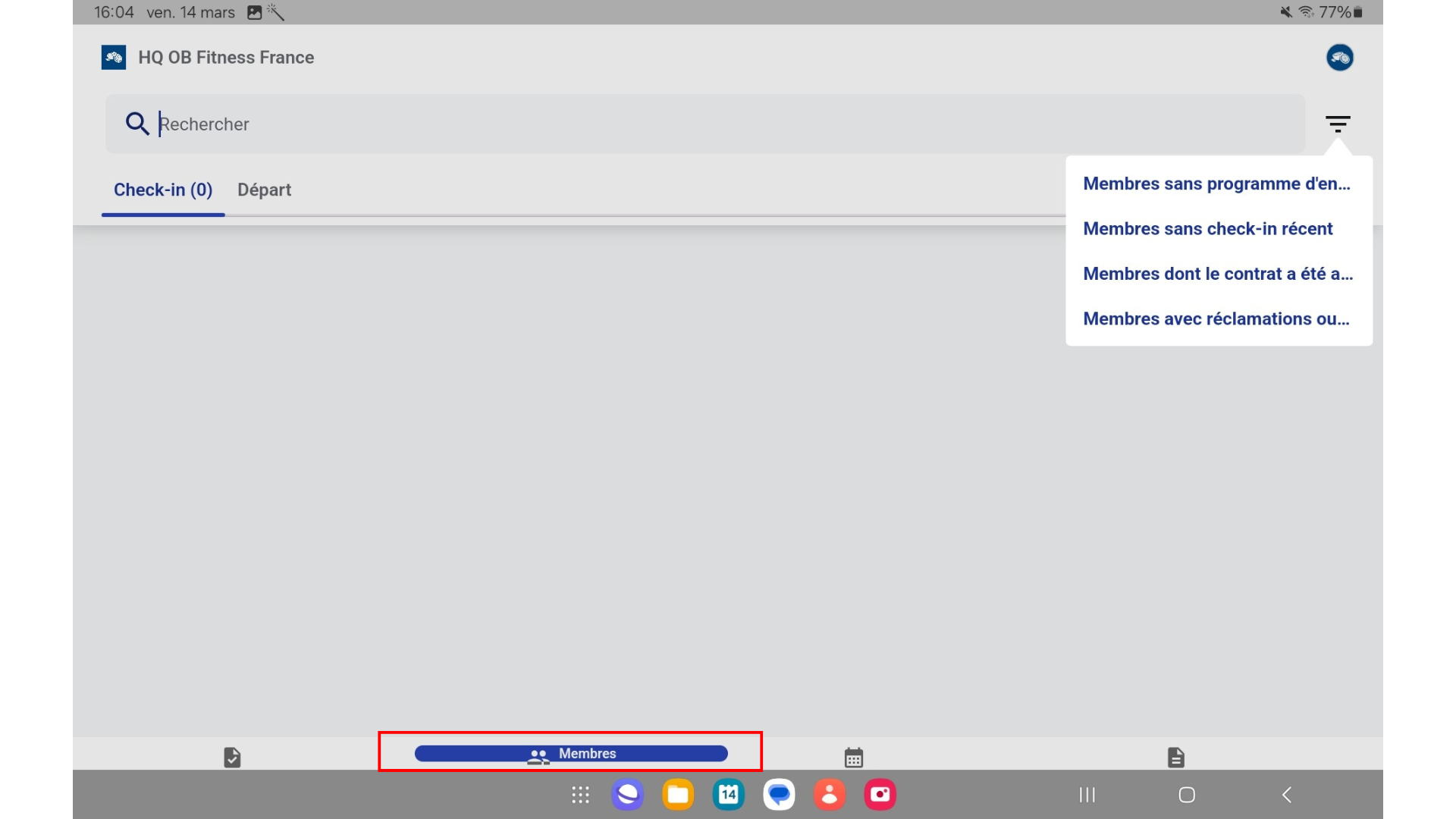
Task: Open the Android app drawer grid
Action: coord(580,795)
